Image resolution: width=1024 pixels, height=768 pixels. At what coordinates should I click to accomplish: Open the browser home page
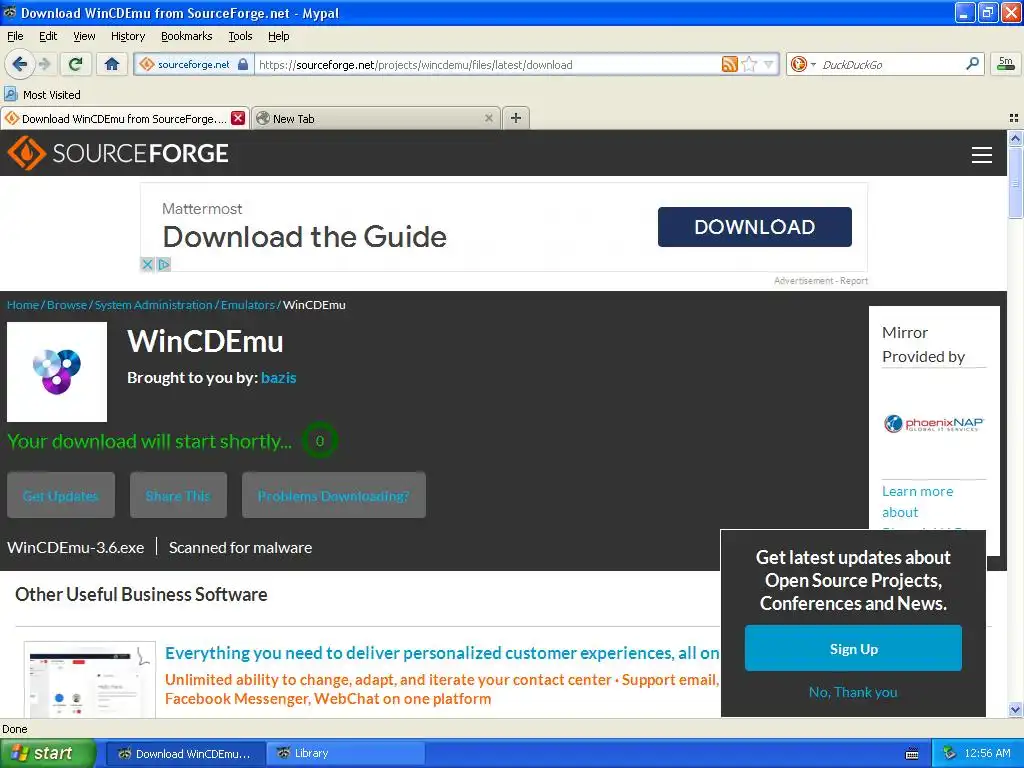112,64
